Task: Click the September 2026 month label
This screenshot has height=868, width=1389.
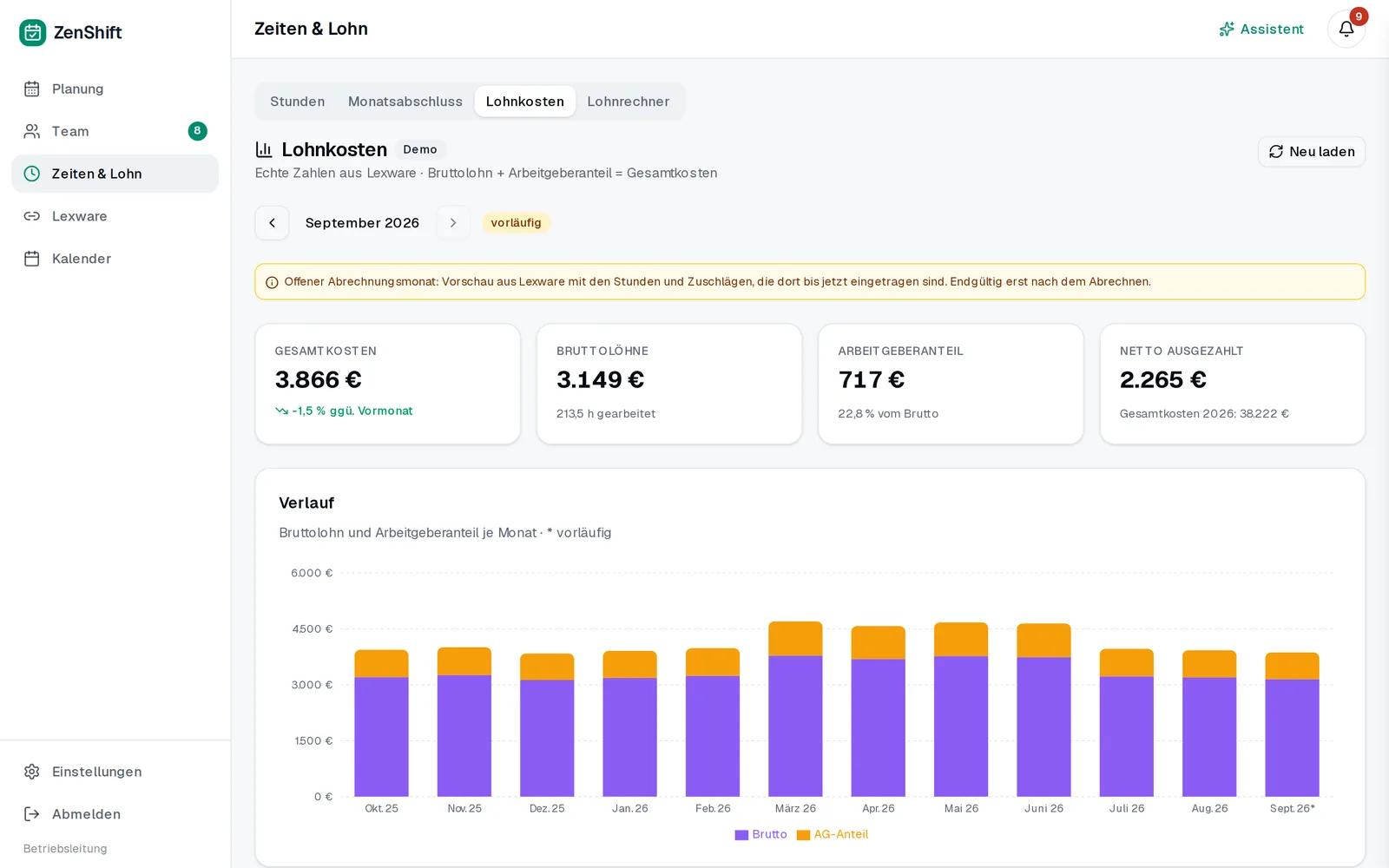Action: tap(362, 223)
